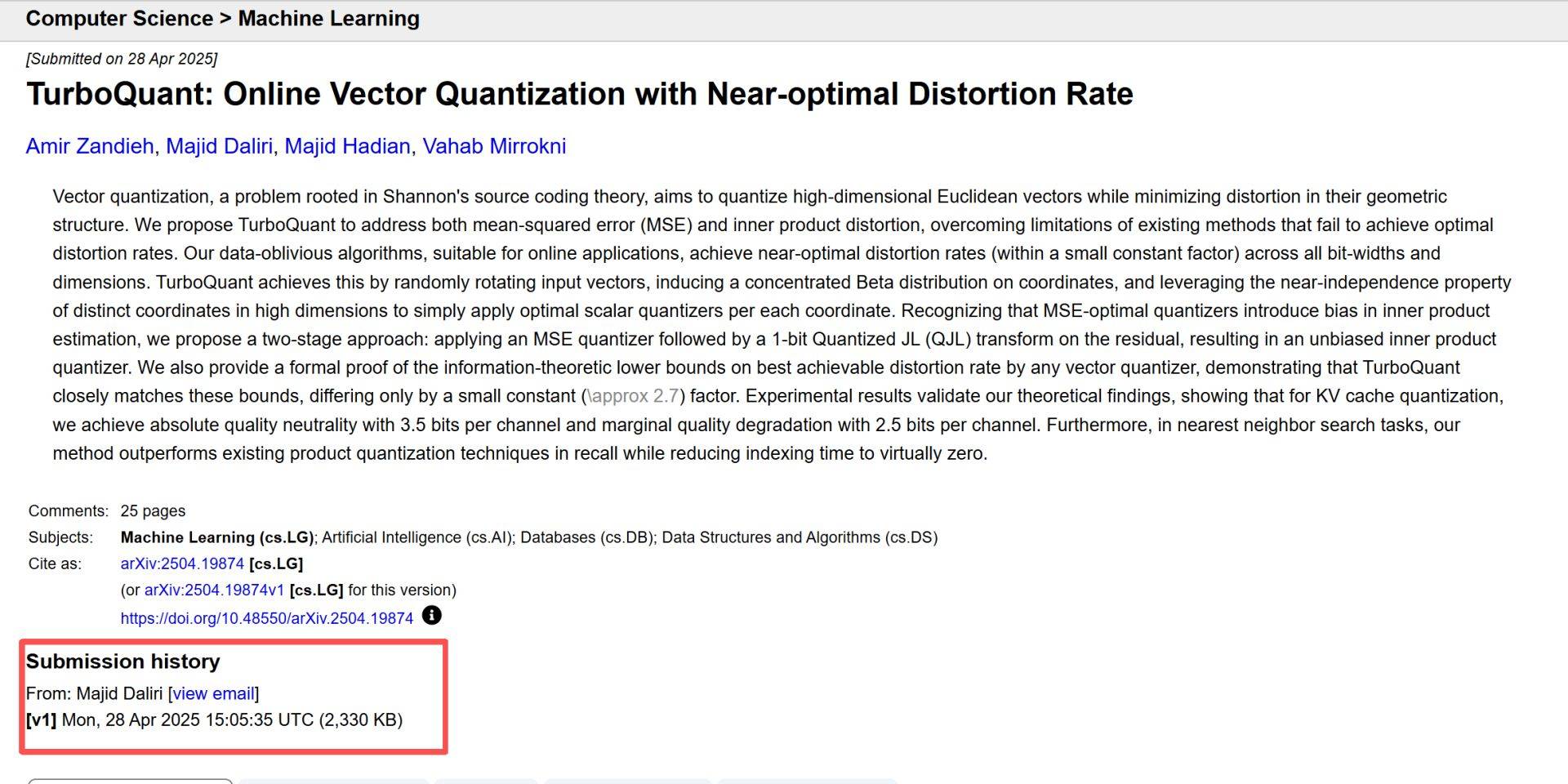Open author Amir Zandieh's link
The image size is (1568, 784).
[90, 146]
